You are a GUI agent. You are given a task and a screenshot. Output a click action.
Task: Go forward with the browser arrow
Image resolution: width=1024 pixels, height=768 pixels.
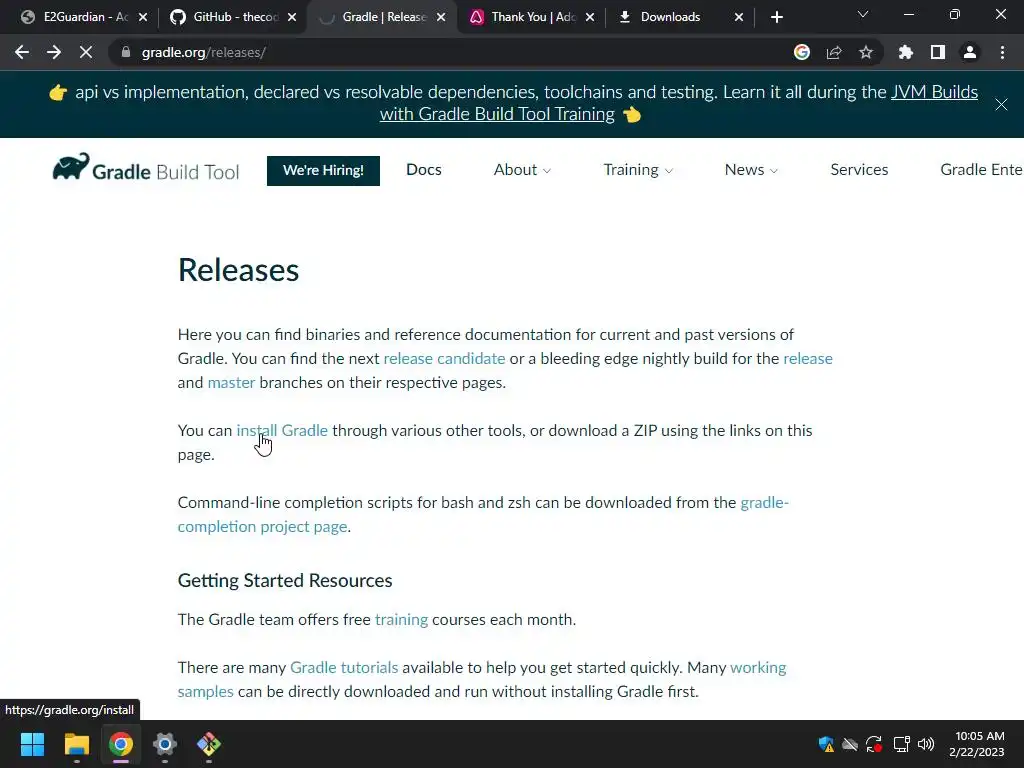pyautogui.click(x=54, y=52)
